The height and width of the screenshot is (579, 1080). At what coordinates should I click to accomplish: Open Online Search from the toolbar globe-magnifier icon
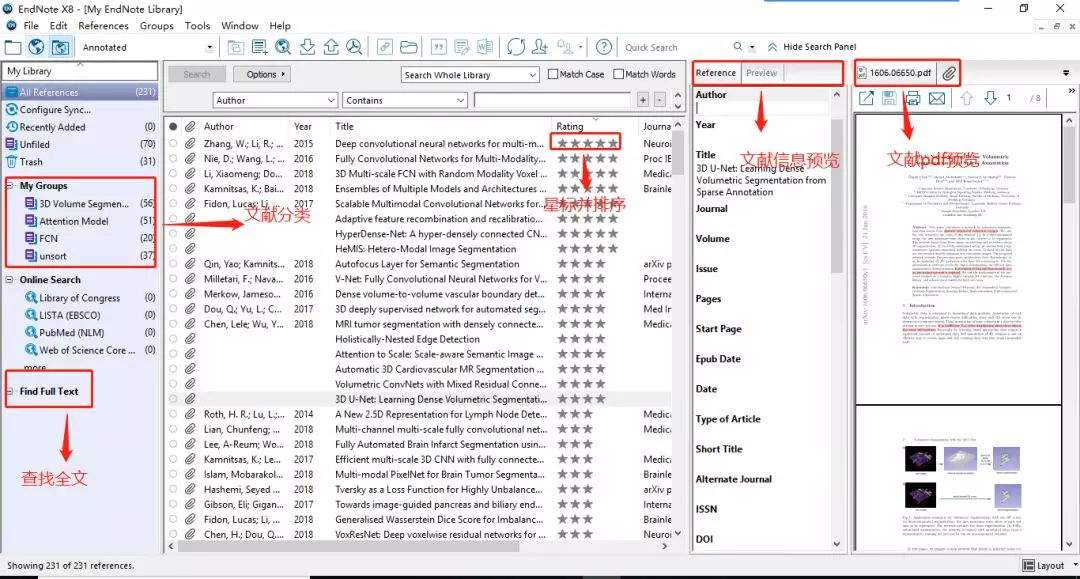click(x=283, y=47)
